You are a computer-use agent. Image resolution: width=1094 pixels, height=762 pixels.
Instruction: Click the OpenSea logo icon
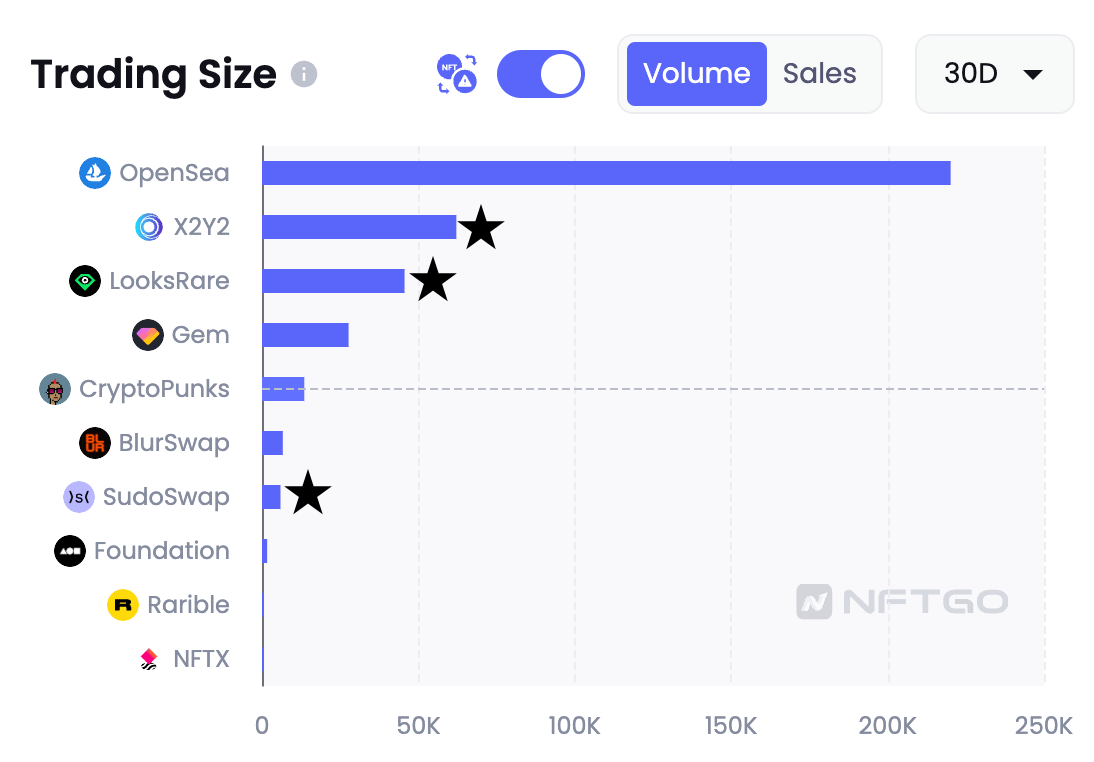click(x=95, y=173)
